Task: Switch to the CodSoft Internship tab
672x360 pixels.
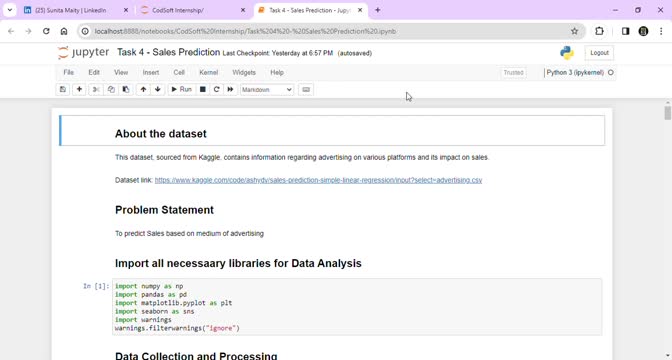Action: click(193, 10)
